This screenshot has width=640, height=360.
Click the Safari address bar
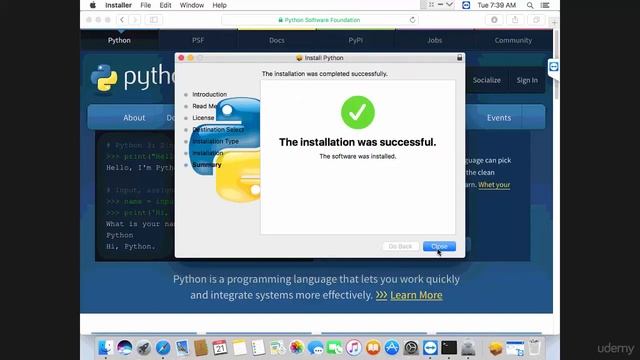point(320,20)
